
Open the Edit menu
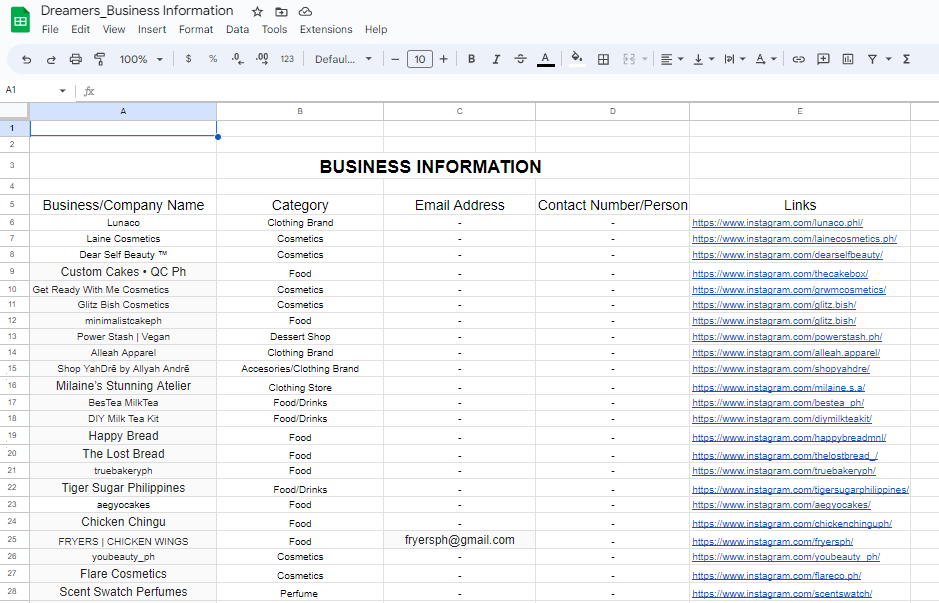click(80, 29)
